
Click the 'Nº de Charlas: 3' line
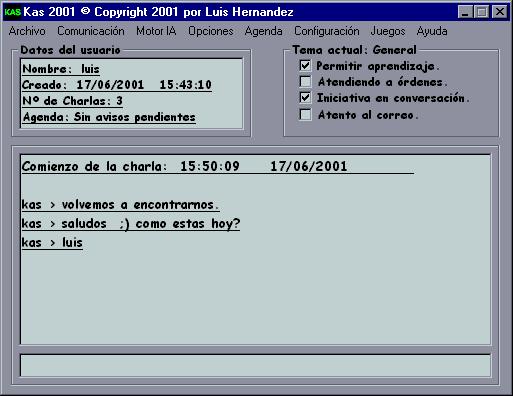point(72,101)
